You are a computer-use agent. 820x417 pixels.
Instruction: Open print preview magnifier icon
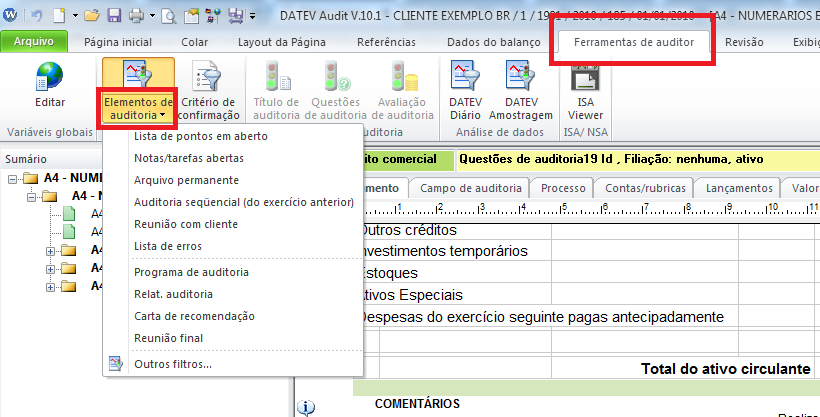tap(169, 16)
